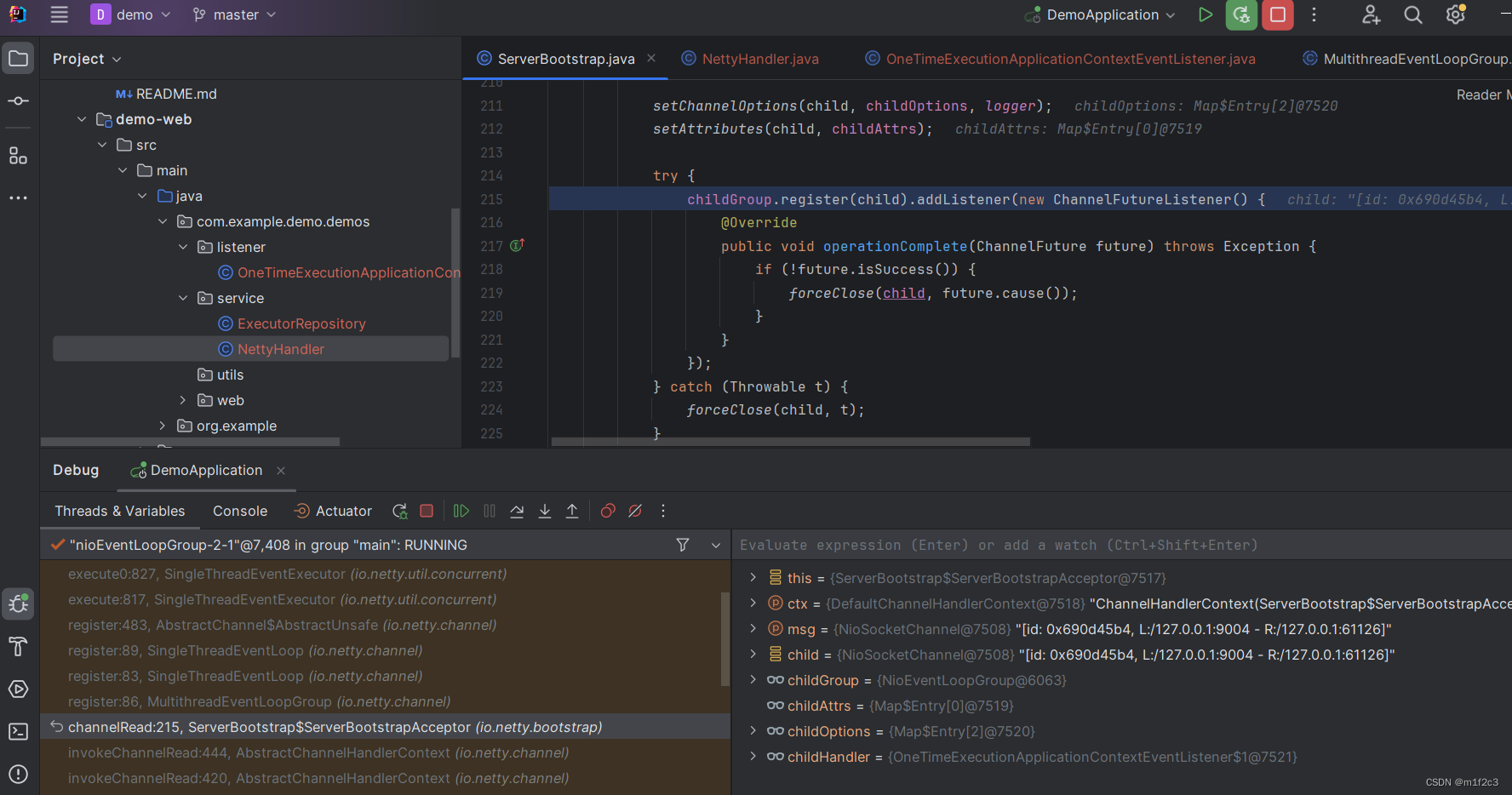Click project tree horizontal scrollbar

click(x=191, y=442)
